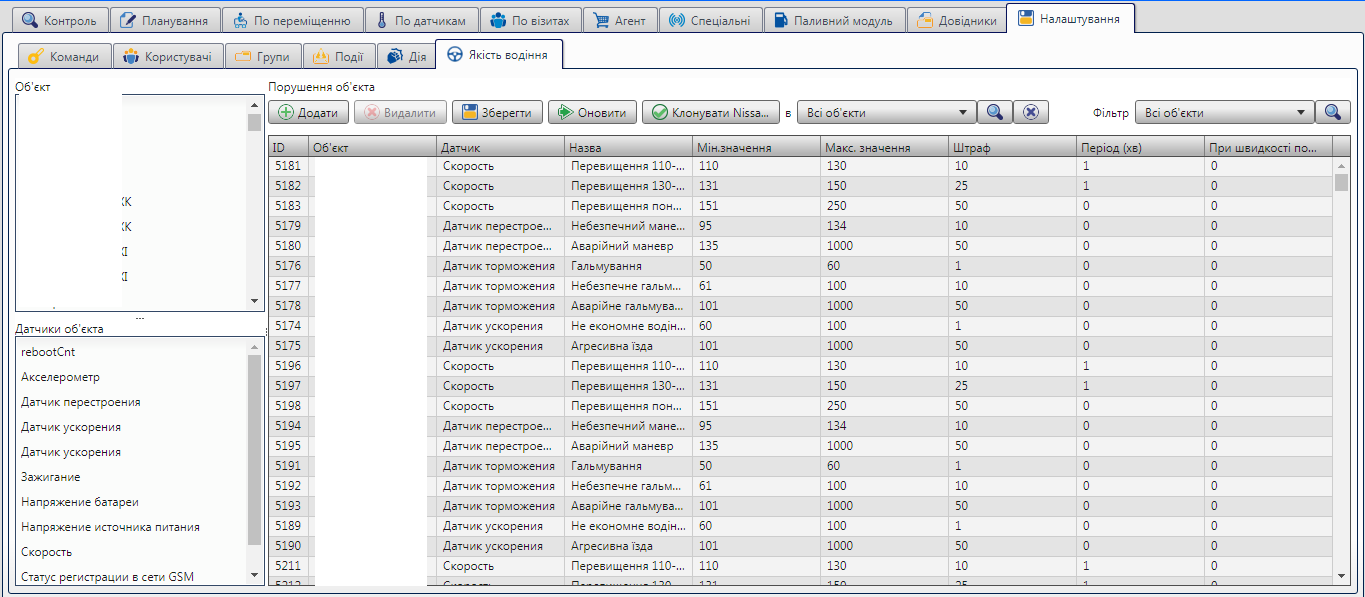1365x597 pixels.
Task: Click the filter search magnifier icon
Action: (x=1332, y=113)
